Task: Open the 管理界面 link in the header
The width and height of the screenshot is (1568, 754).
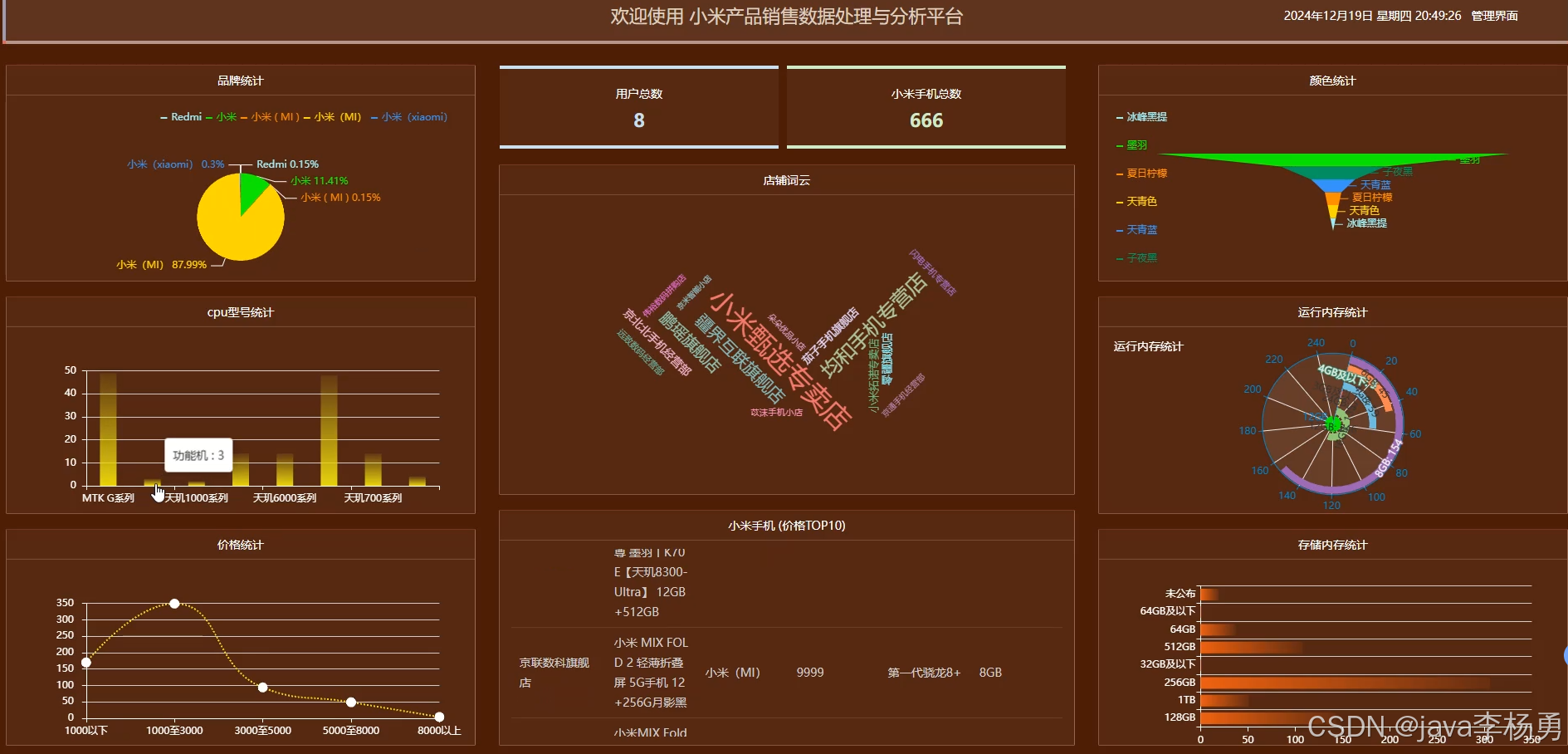Action: (1494, 16)
